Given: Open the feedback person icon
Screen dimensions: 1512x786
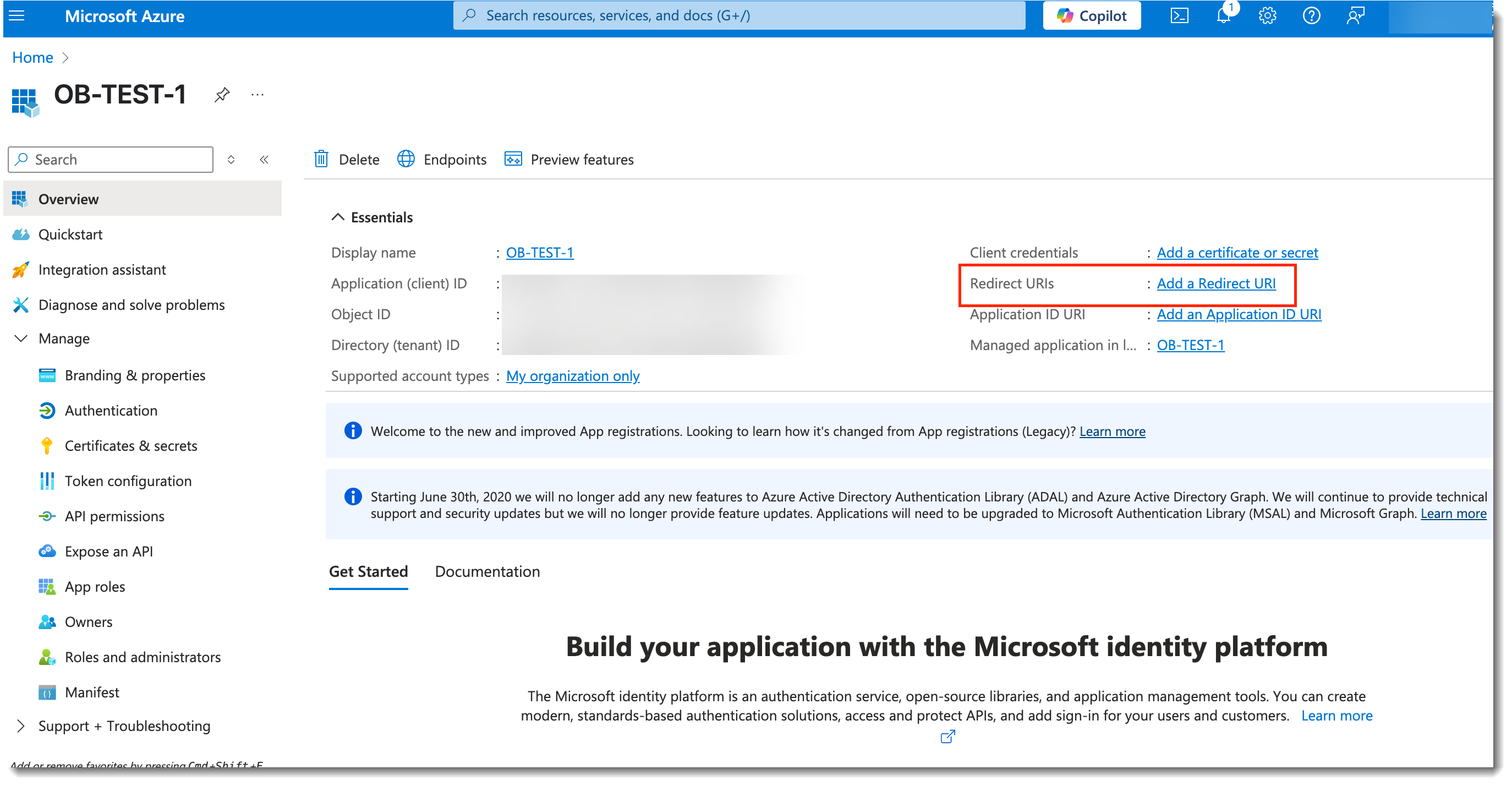Looking at the screenshot, I should click(x=1355, y=16).
